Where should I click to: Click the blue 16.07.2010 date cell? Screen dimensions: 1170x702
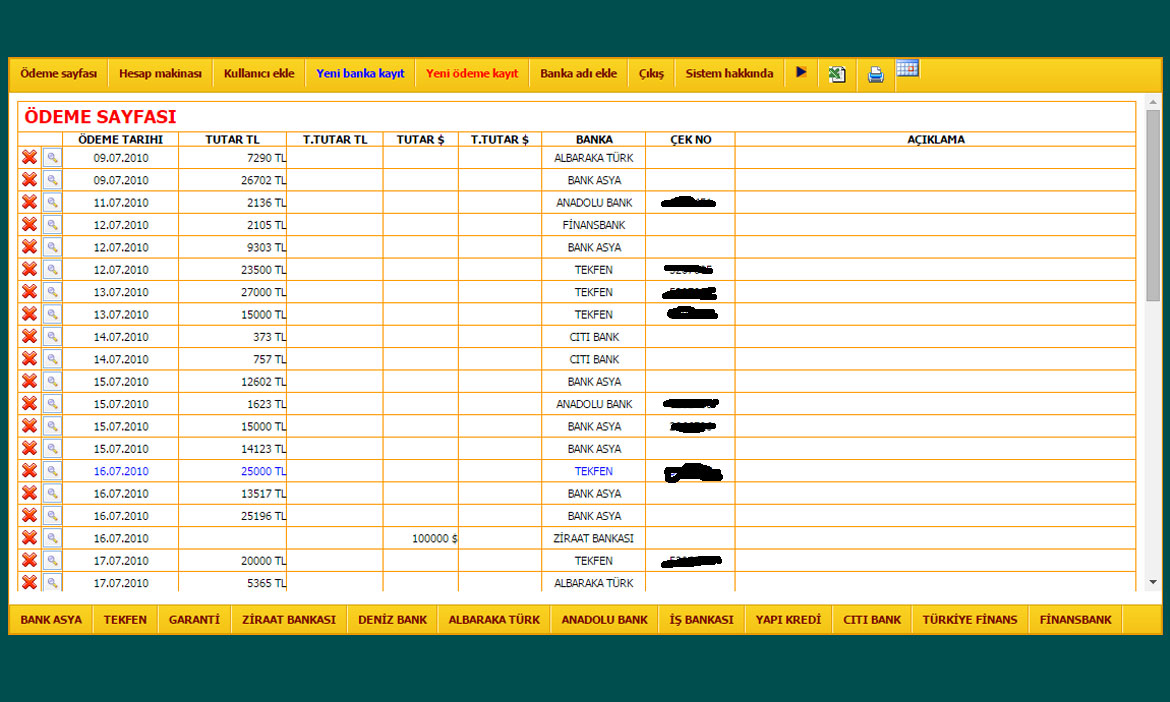[x=121, y=471]
